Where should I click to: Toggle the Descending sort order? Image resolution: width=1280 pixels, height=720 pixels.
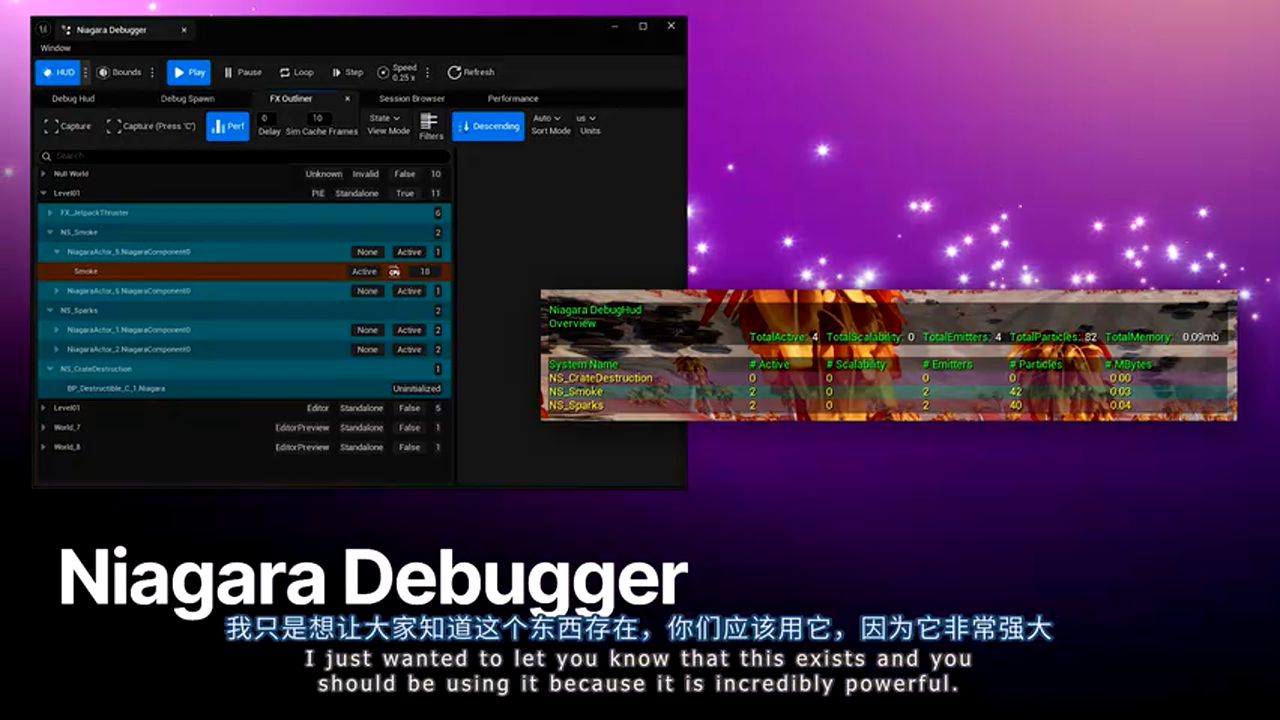pyautogui.click(x=488, y=126)
